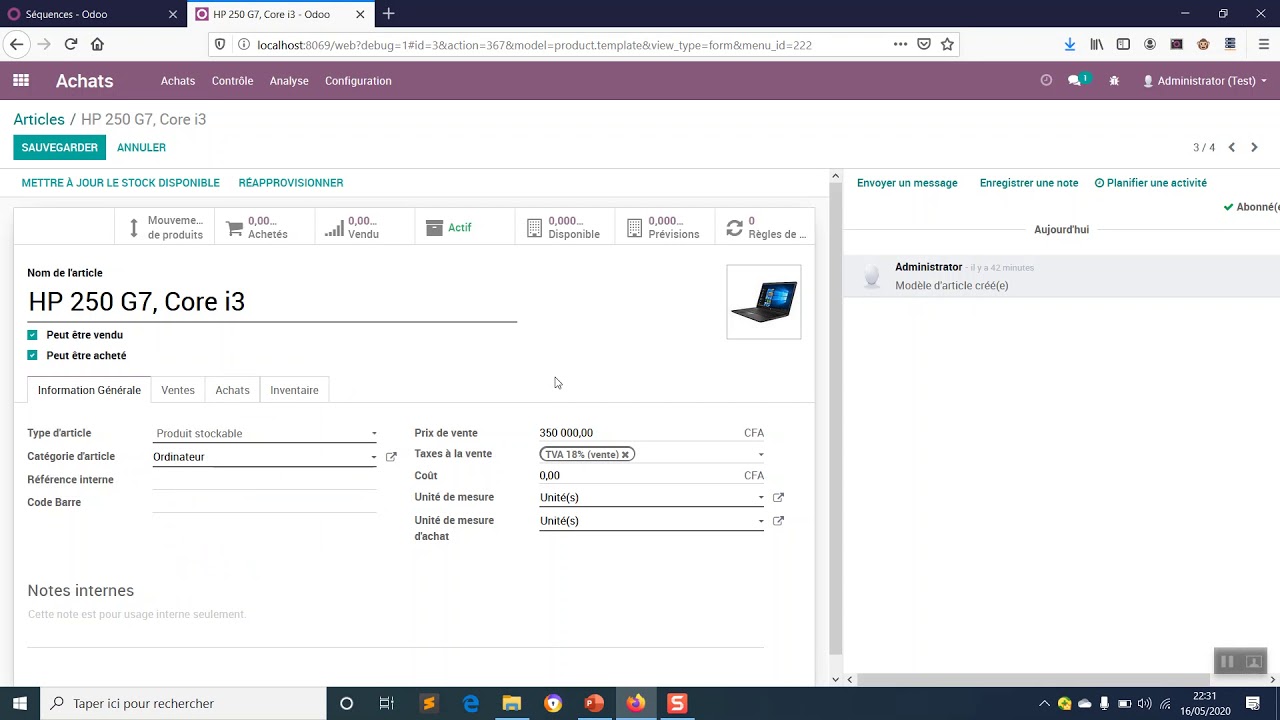The height and width of the screenshot is (720, 1280).
Task: Click Envoyer un message
Action: [x=907, y=183]
